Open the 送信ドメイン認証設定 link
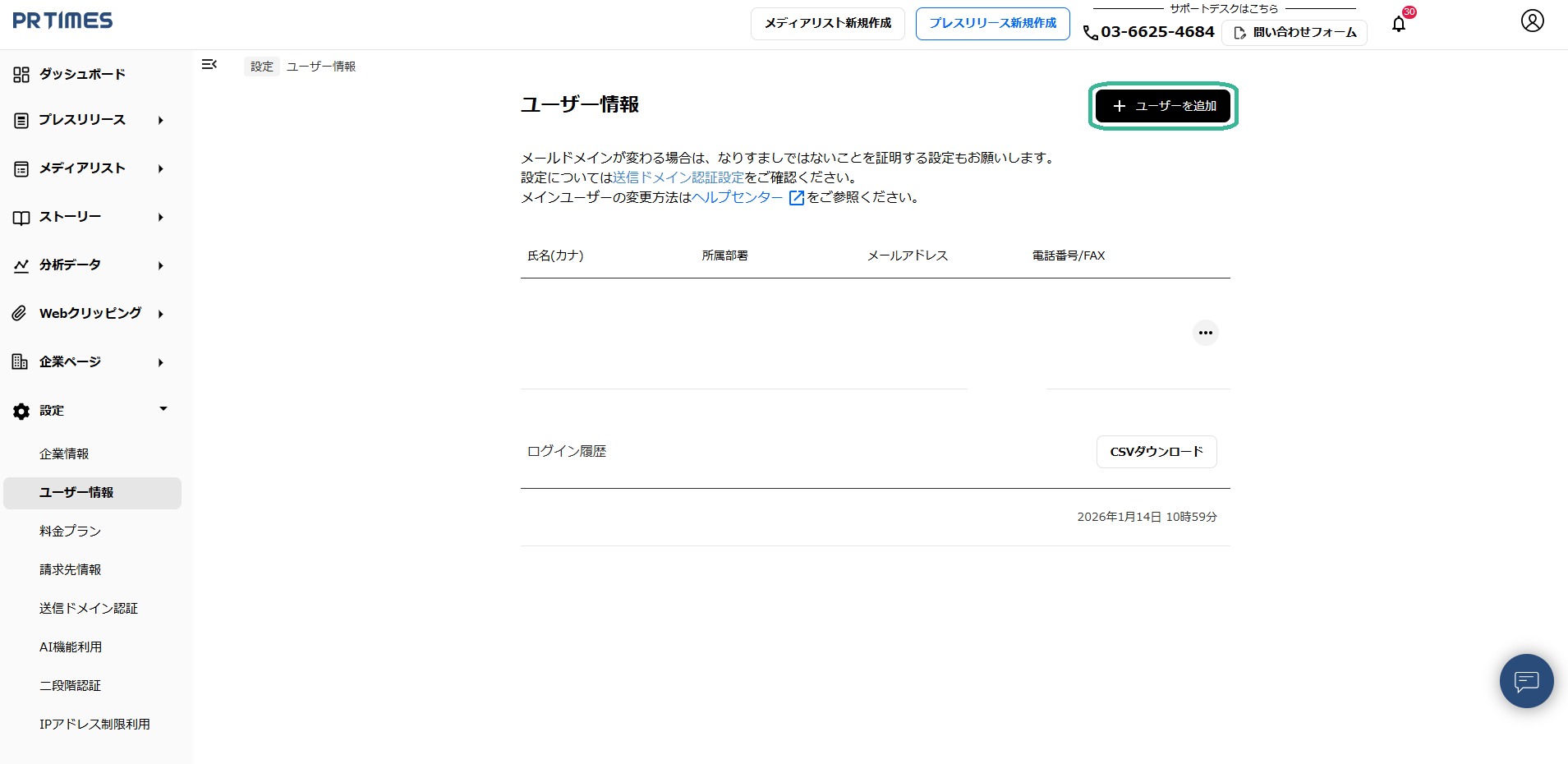Viewport: 1568px width, 764px height. point(681,177)
